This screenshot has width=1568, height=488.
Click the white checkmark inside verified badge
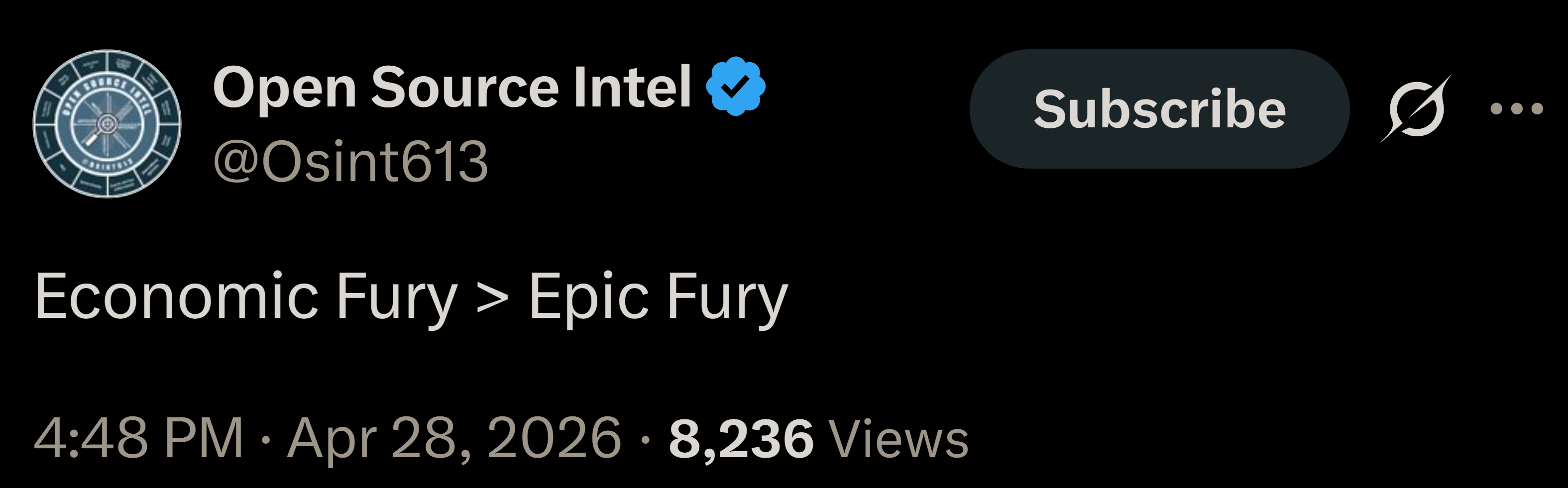[735, 87]
